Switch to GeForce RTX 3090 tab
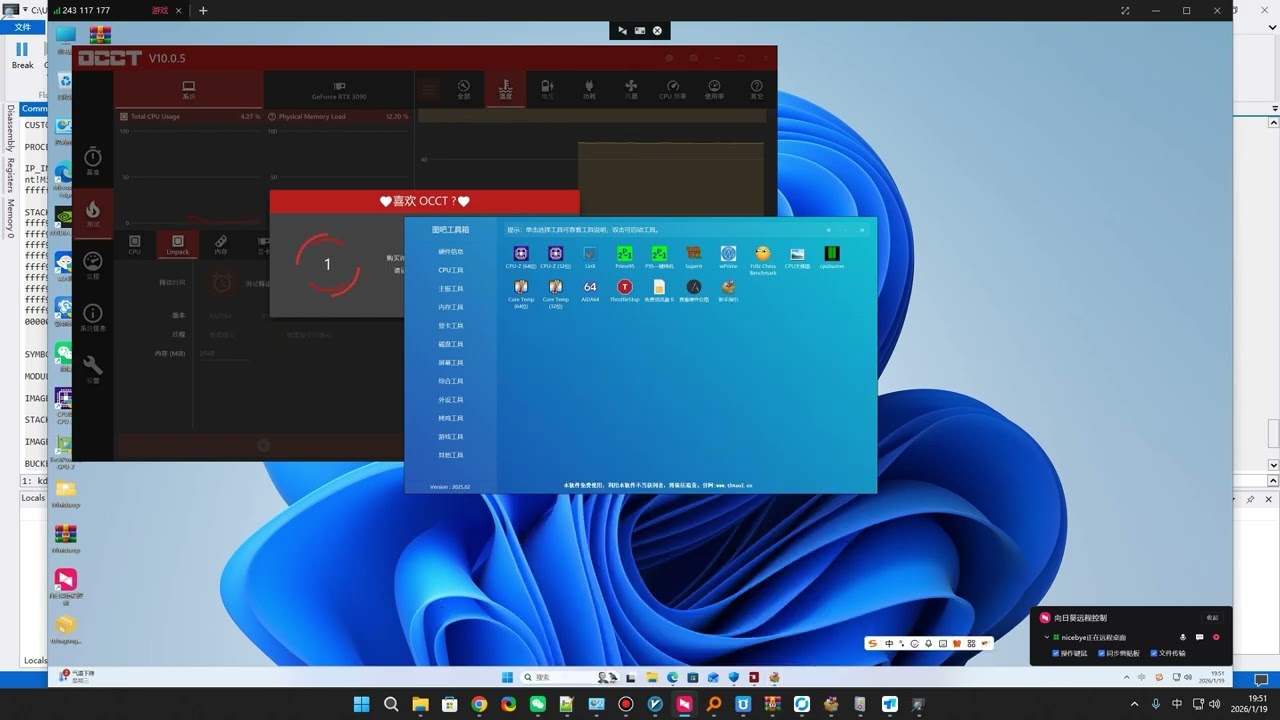The image size is (1280, 720). coord(339,90)
